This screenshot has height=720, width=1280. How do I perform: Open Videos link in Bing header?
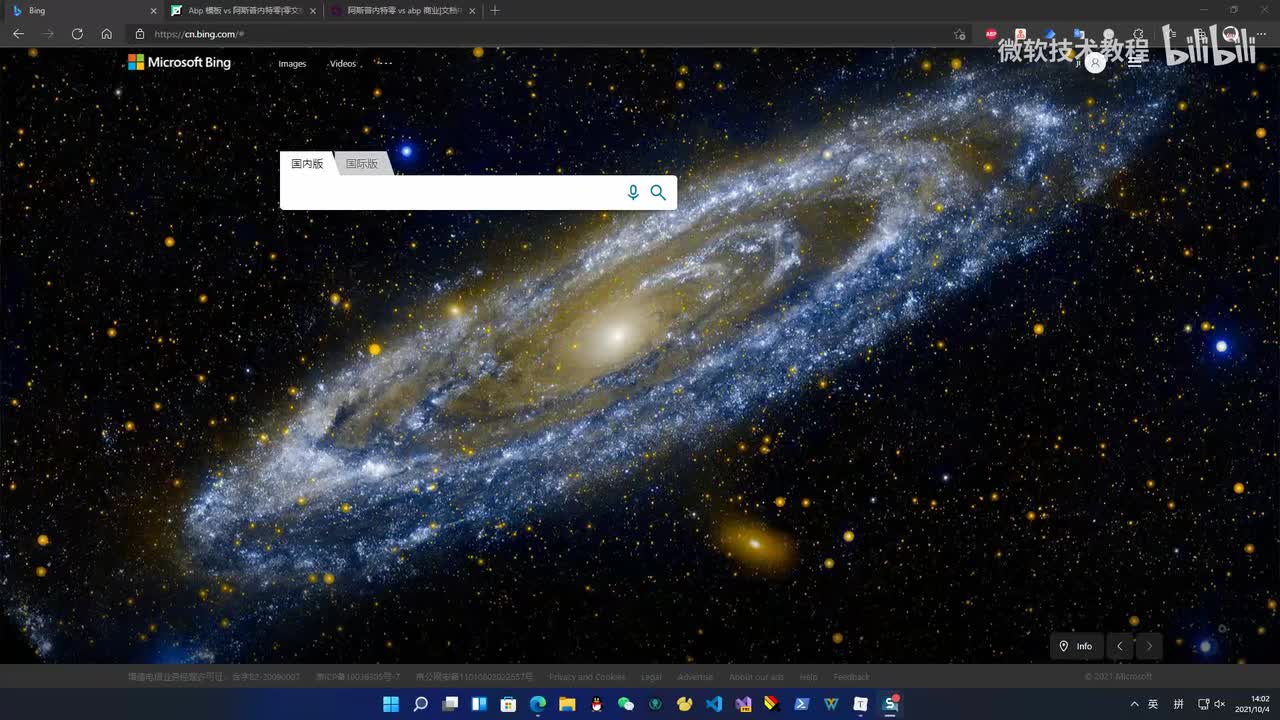[343, 64]
